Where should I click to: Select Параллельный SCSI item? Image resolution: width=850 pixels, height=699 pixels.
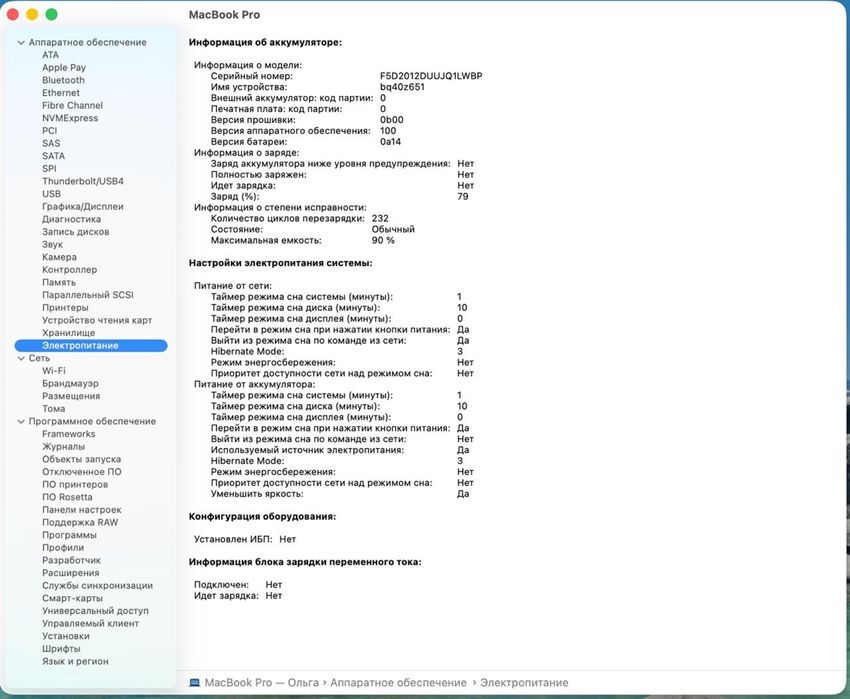pos(88,295)
